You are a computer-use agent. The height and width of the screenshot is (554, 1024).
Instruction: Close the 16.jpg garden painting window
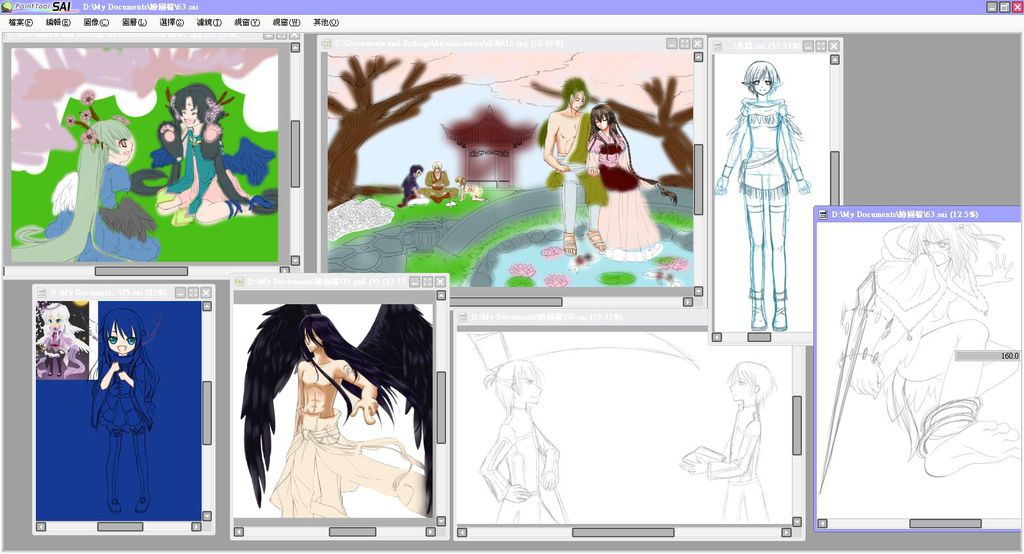point(697,43)
